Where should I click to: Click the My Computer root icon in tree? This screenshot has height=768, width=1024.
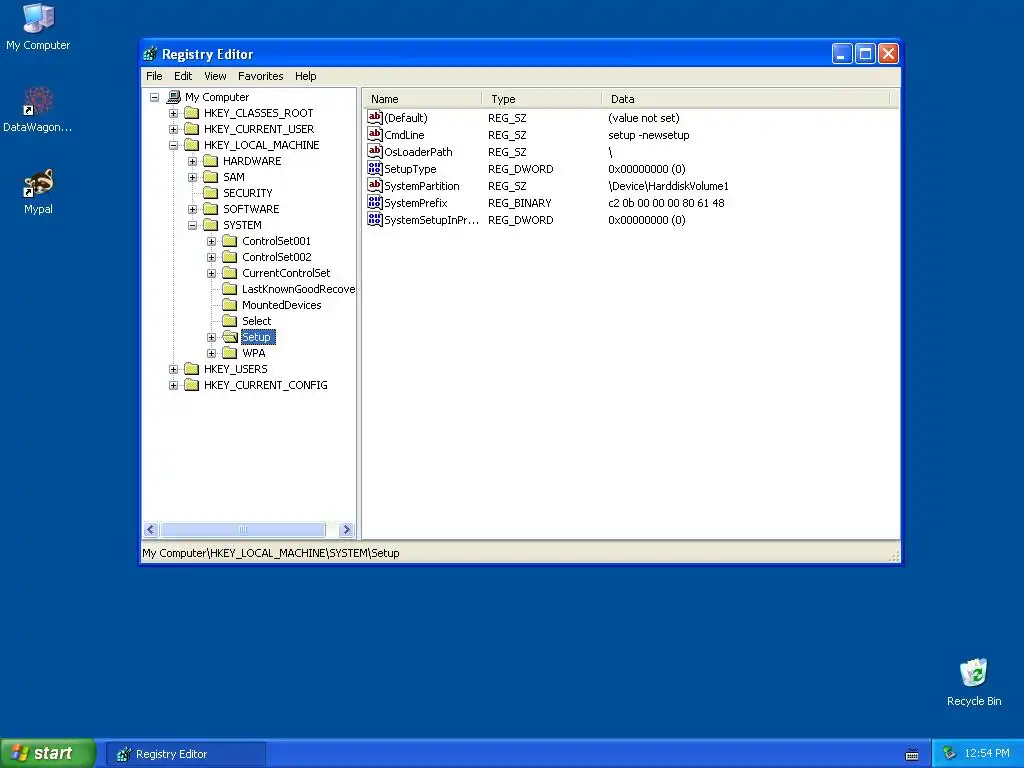tap(173, 97)
